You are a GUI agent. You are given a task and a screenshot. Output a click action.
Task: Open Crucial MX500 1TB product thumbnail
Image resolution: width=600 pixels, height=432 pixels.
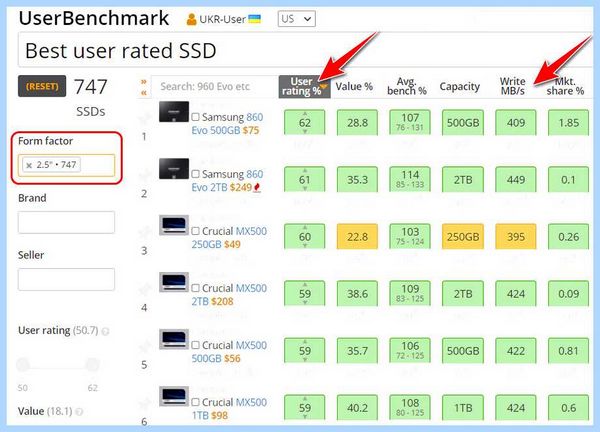pyautogui.click(x=174, y=396)
